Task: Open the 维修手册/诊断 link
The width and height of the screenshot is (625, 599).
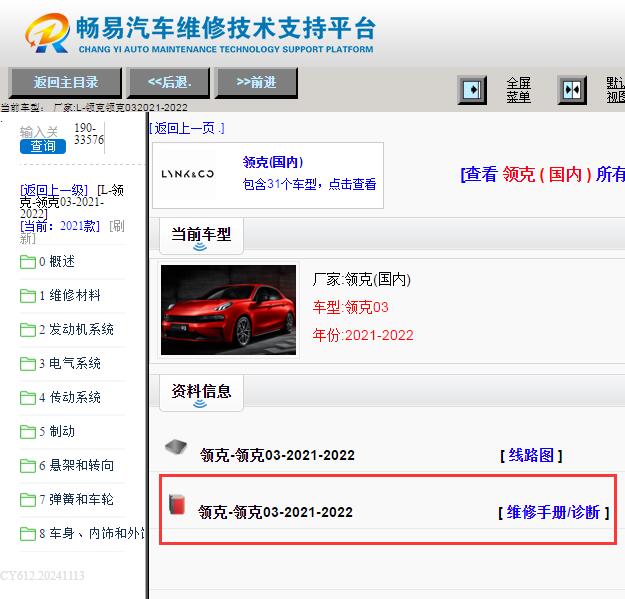Action: pos(553,512)
